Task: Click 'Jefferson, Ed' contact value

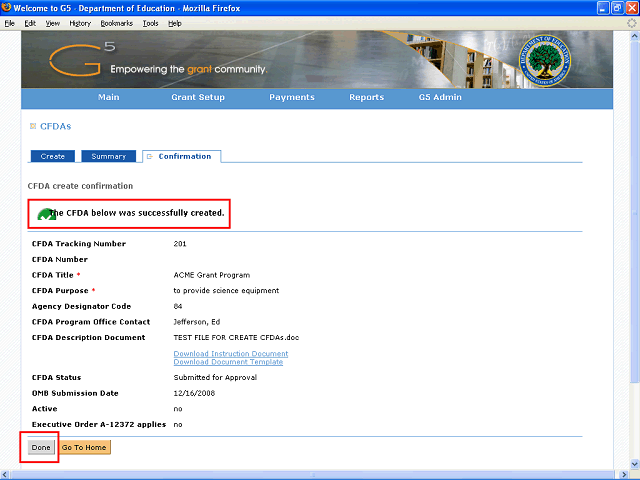Action: pyautogui.click(x=197, y=322)
